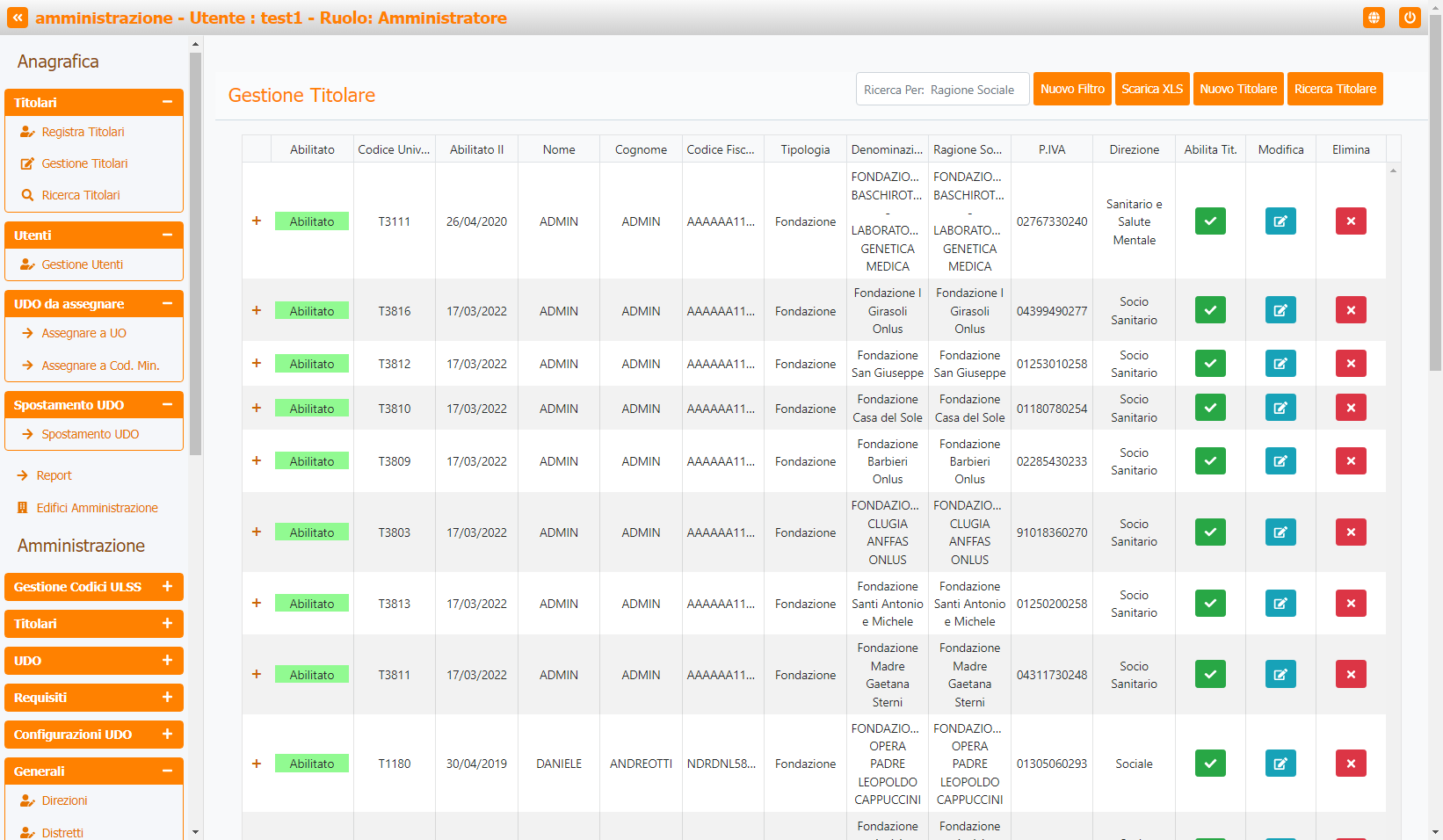This screenshot has height=840, width=1443.
Task: Delete the T1180 Andreotti row
Action: pyautogui.click(x=1351, y=764)
